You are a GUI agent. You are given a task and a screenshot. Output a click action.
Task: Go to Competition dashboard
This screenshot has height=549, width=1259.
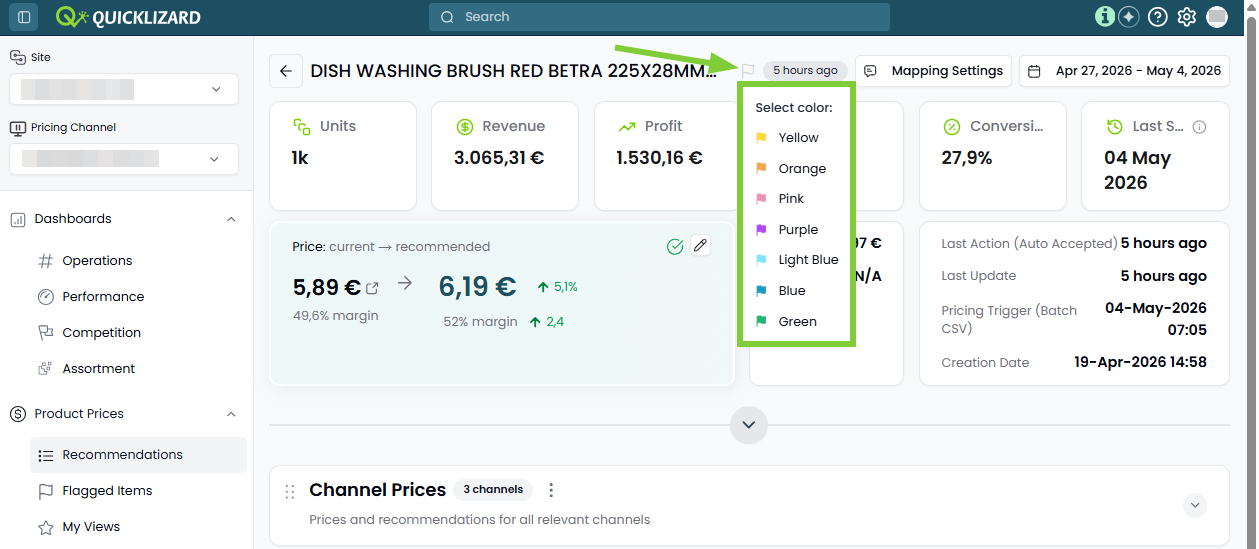pyautogui.click(x=101, y=333)
